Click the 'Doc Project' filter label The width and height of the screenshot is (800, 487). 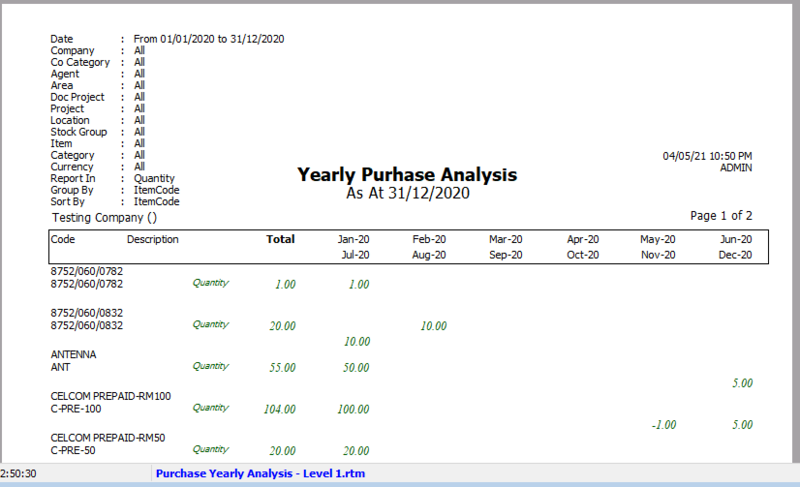pos(77,97)
